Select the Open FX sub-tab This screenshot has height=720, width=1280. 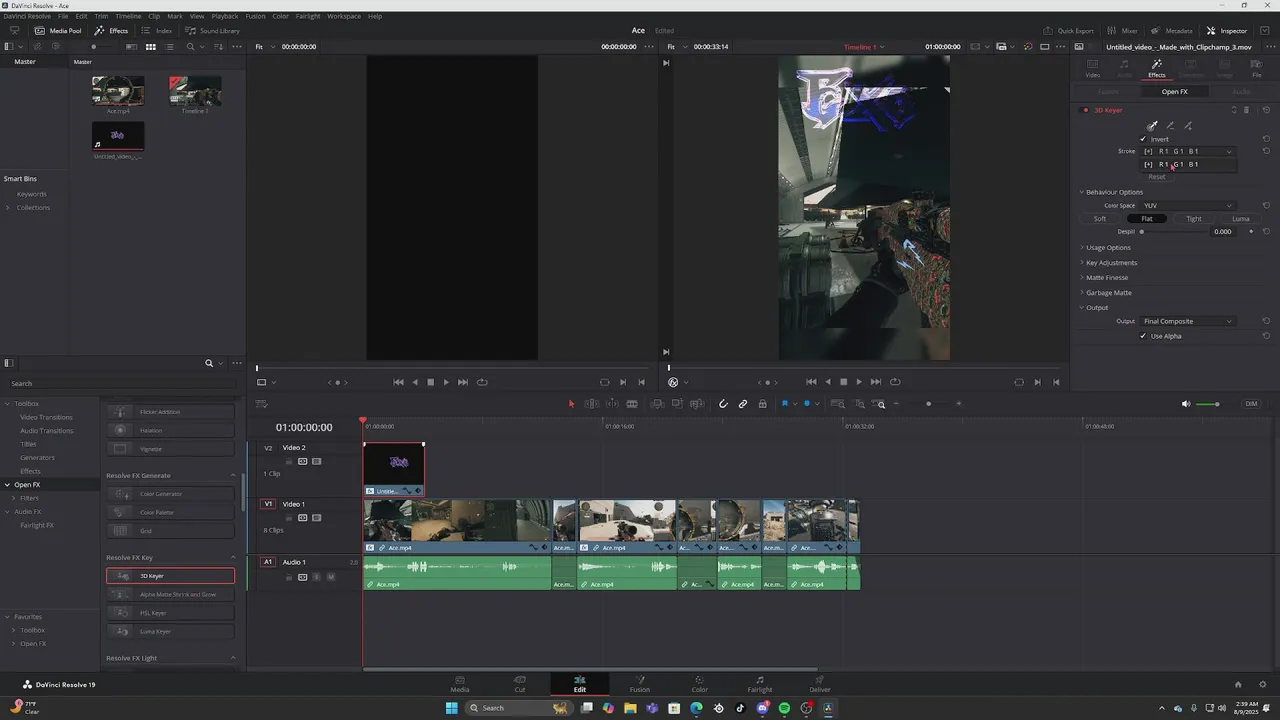point(1175,91)
